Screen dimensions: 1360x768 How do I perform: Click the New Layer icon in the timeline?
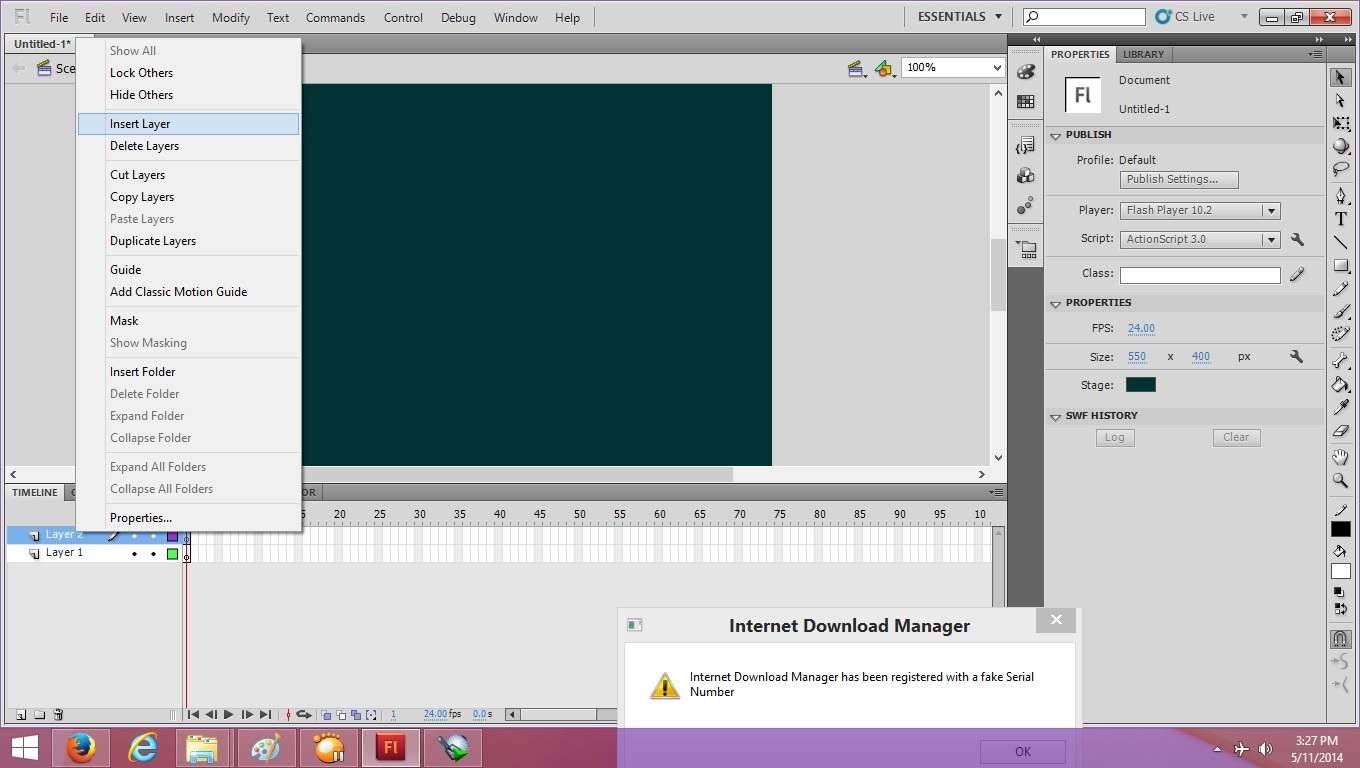21,714
